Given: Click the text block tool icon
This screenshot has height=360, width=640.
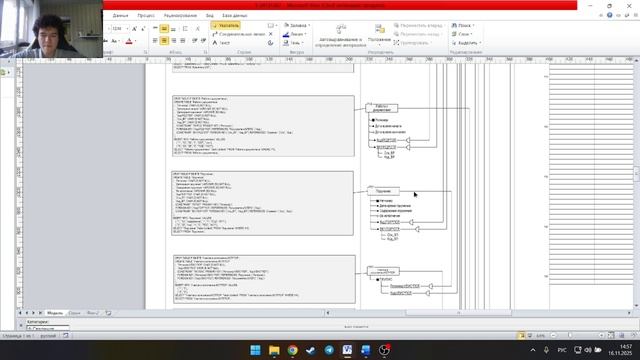Looking at the screenshot, I should tap(271, 43).
